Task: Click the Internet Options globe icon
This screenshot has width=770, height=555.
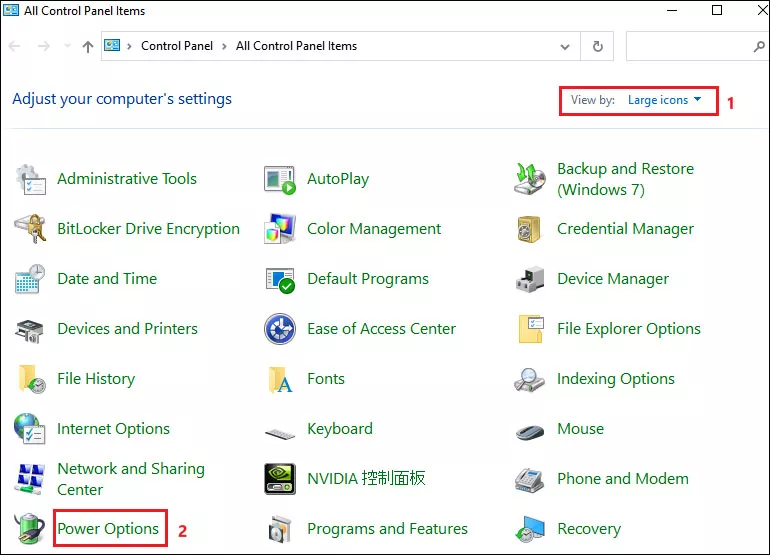Action: (x=29, y=429)
